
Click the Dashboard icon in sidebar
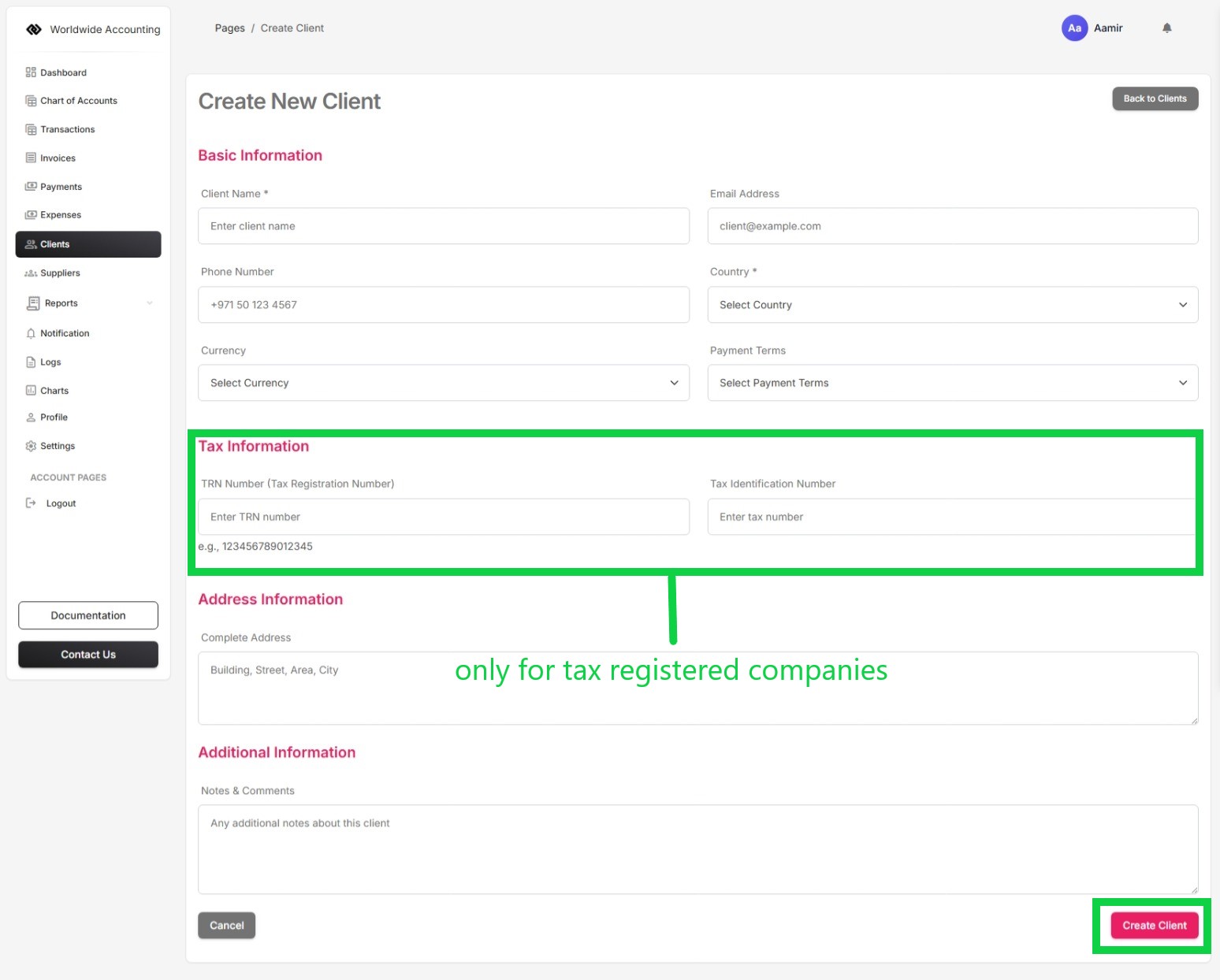[31, 72]
